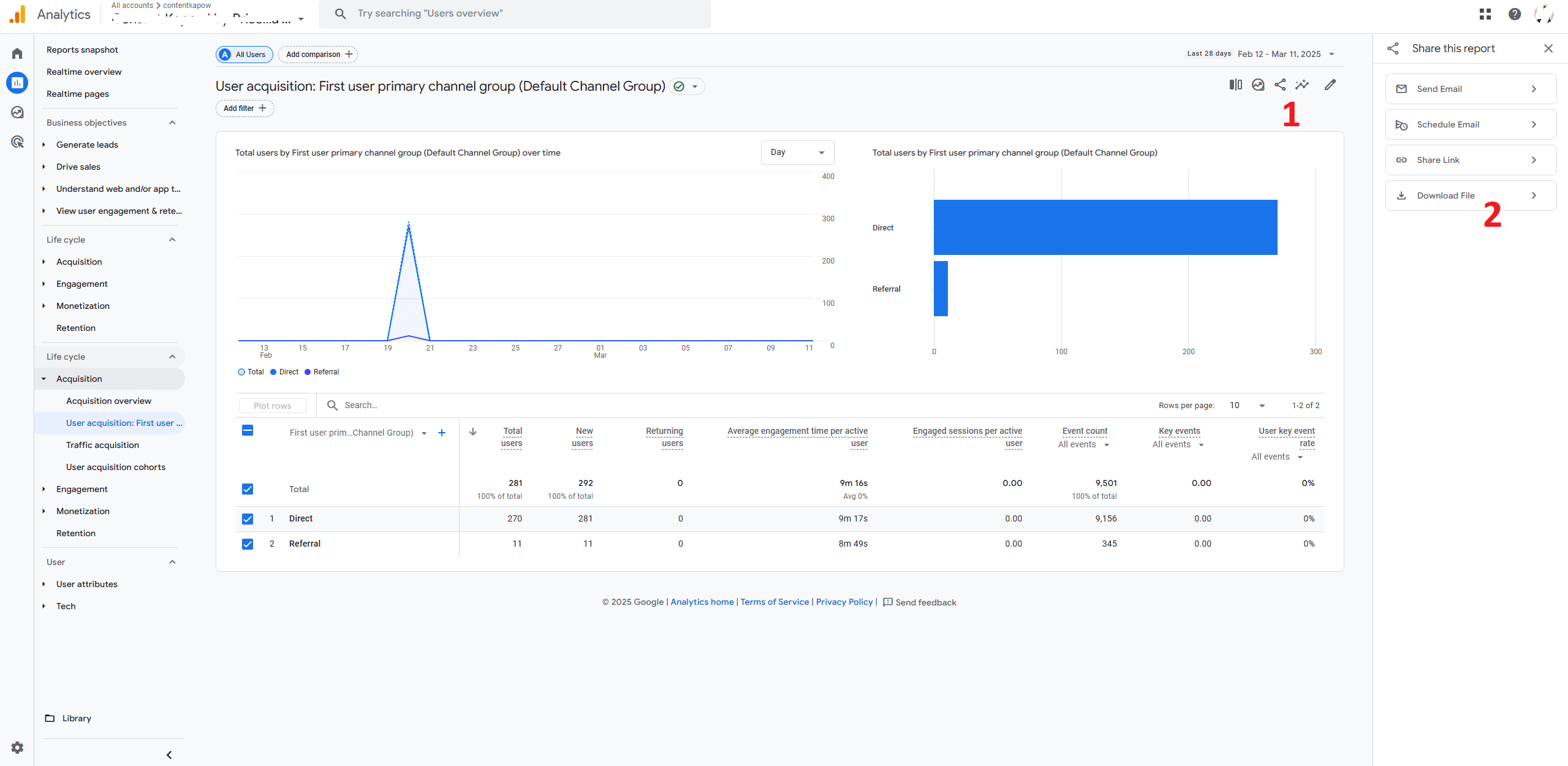The image size is (1568, 766).
Task: Open the Home icon in left rail
Action: point(17,54)
